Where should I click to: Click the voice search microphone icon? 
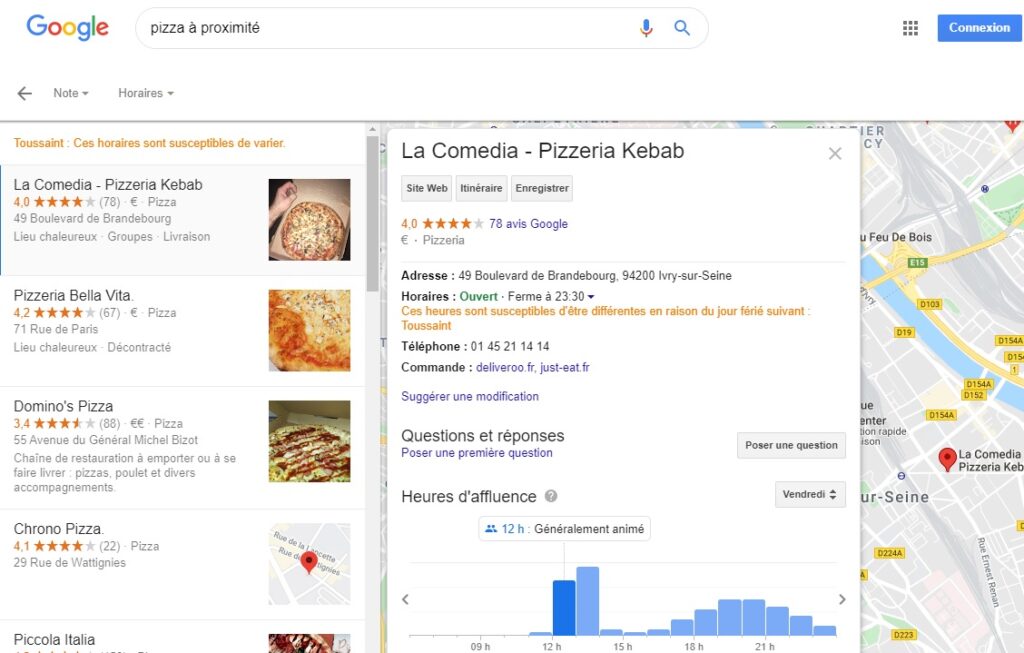pos(646,28)
